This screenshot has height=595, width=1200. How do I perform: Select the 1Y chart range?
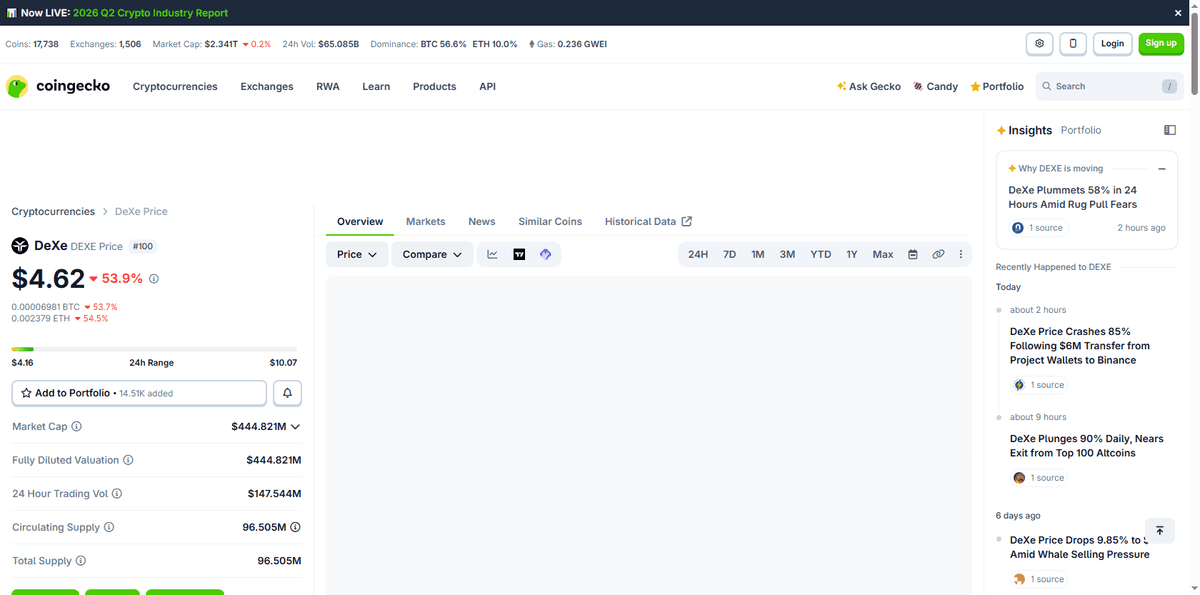[852, 255]
